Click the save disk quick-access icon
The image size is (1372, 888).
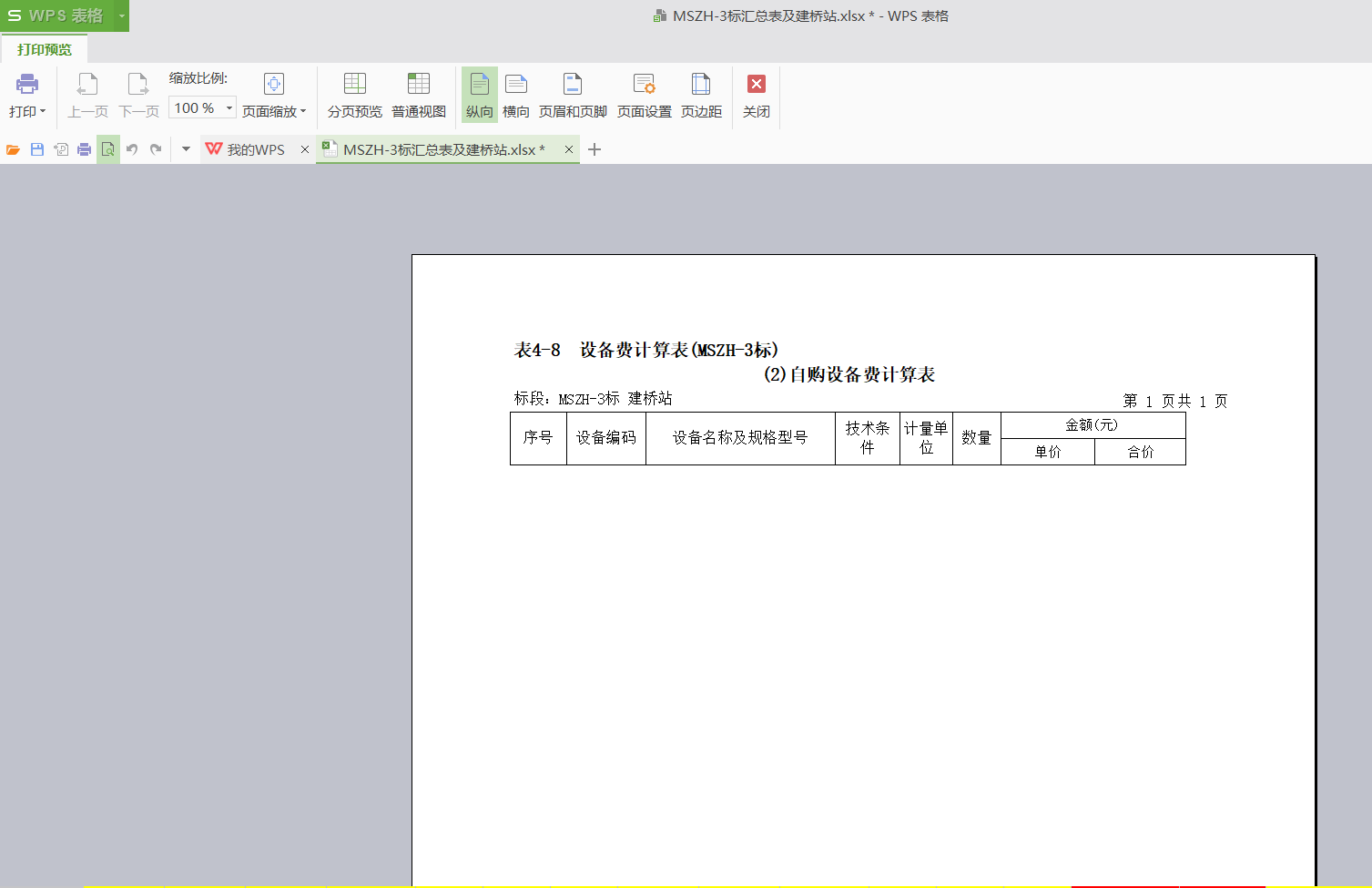(x=37, y=149)
